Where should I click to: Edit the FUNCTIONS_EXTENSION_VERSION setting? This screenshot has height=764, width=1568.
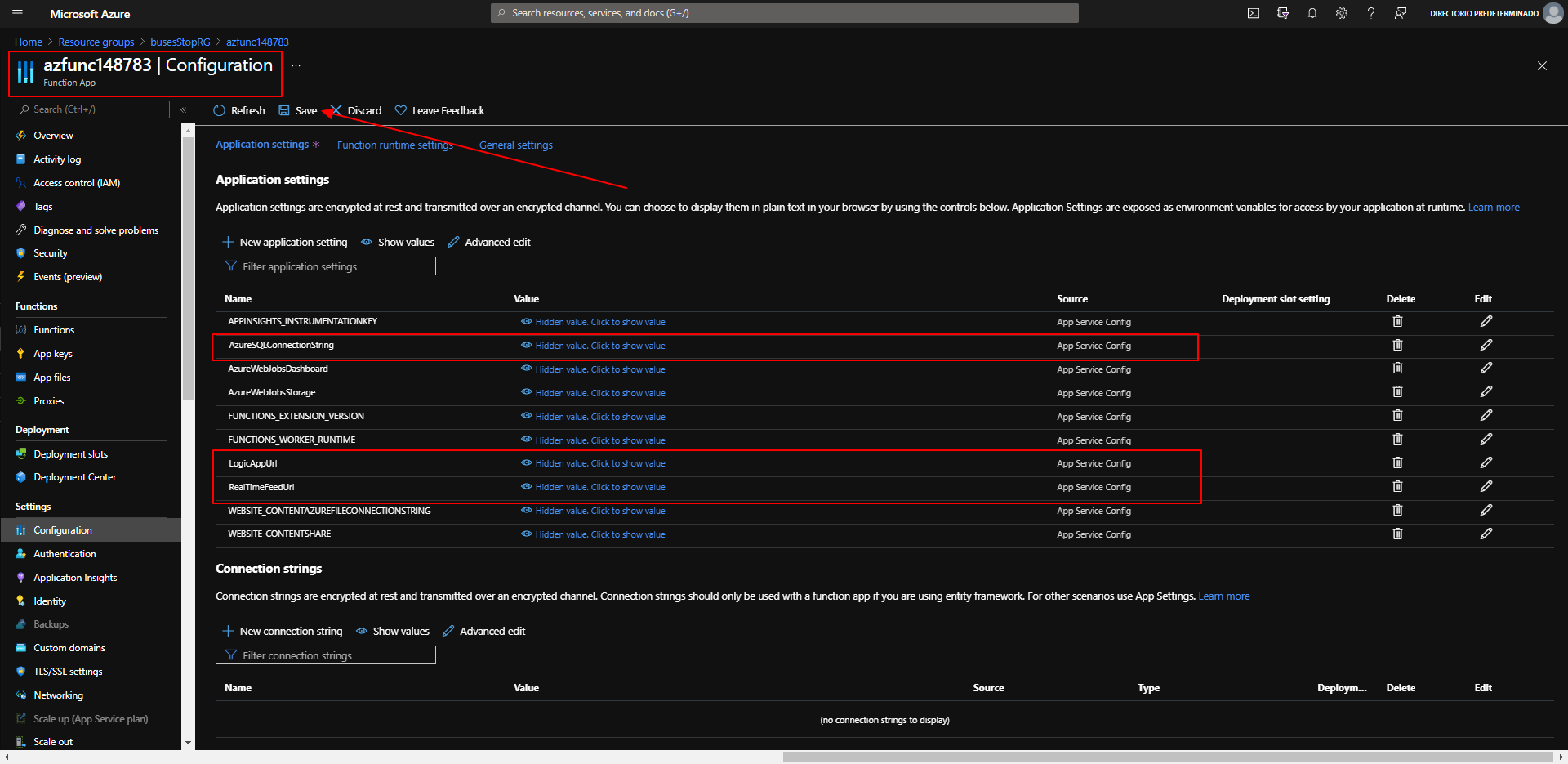1486,416
